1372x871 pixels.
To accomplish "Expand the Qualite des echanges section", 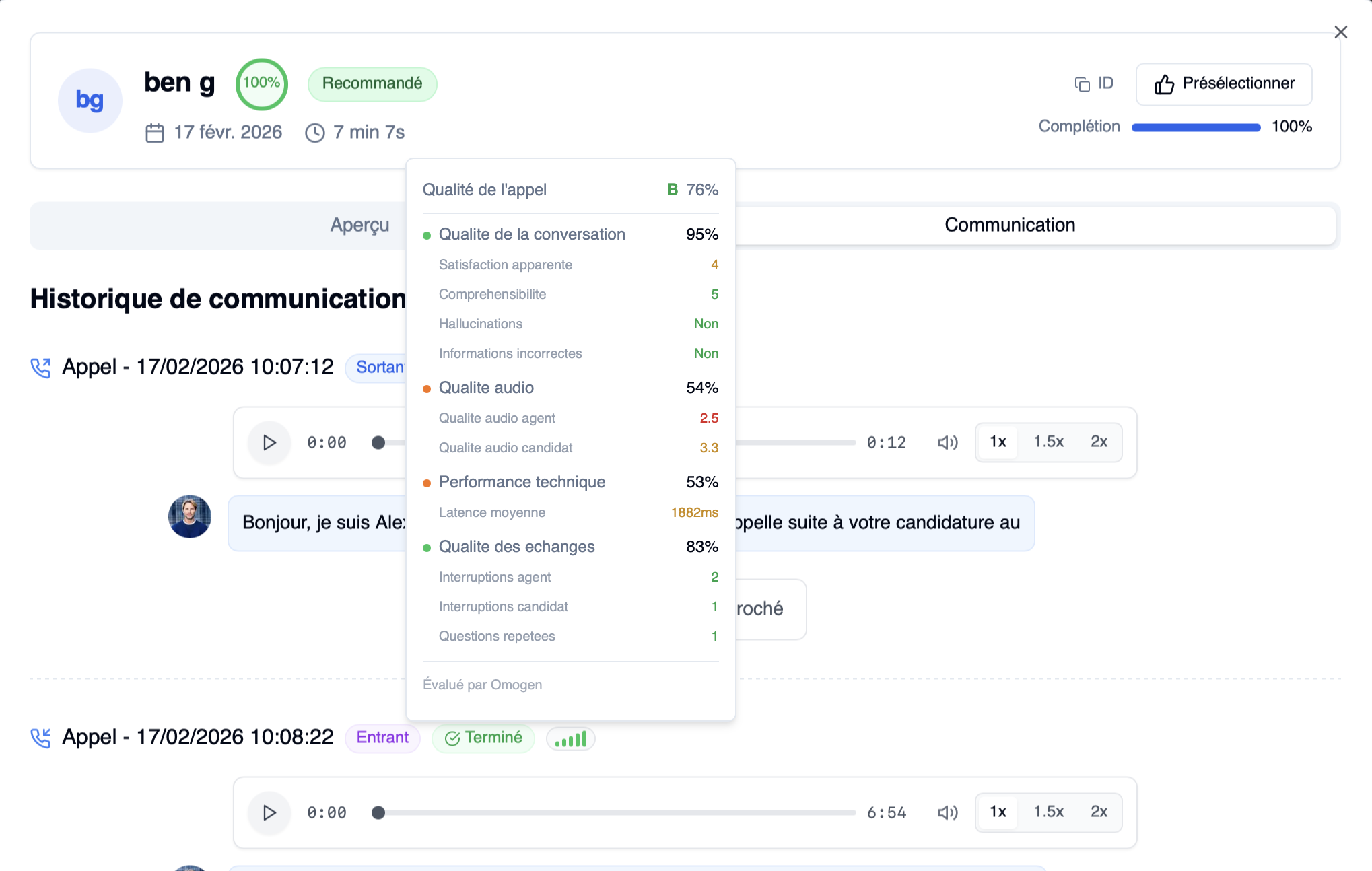I will [516, 547].
